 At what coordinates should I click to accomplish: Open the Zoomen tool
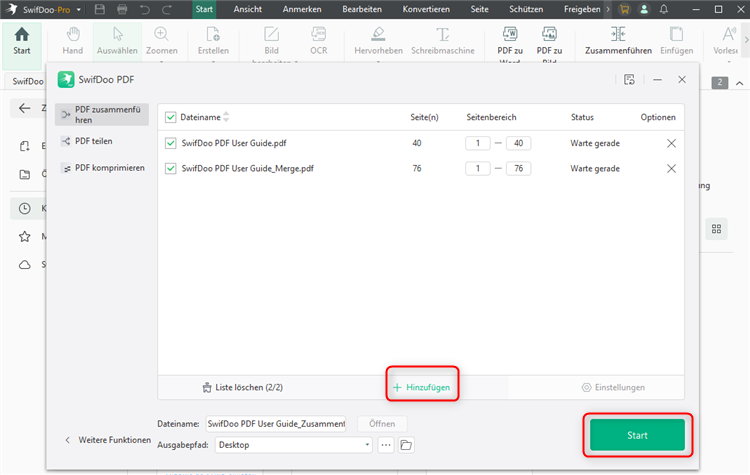pos(162,41)
